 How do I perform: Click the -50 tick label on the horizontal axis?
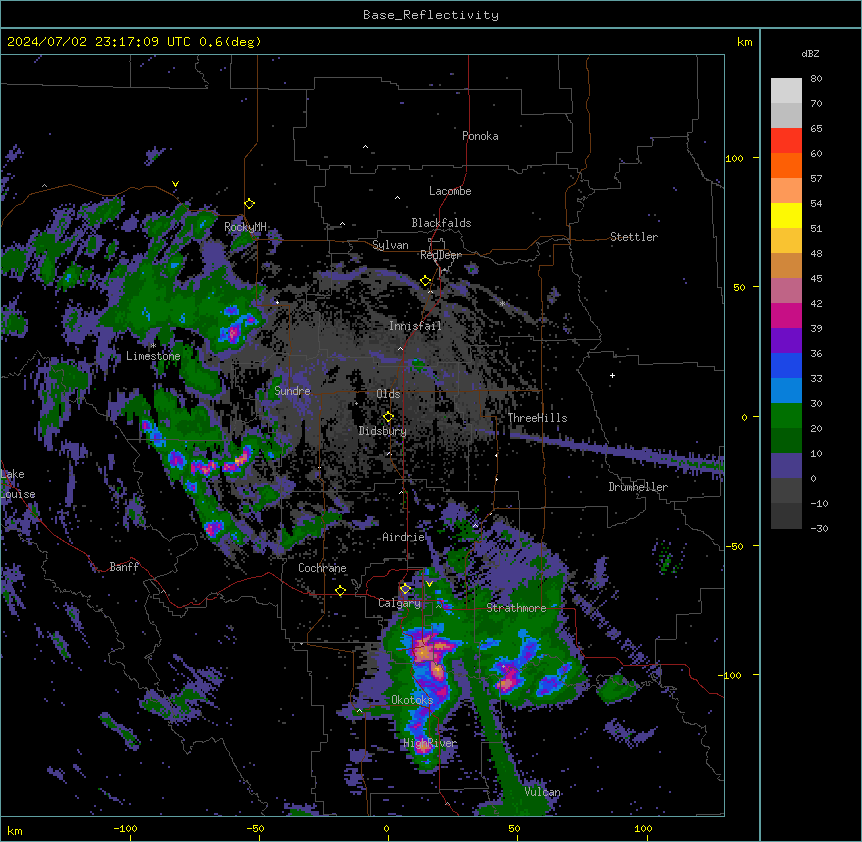[x=255, y=828]
